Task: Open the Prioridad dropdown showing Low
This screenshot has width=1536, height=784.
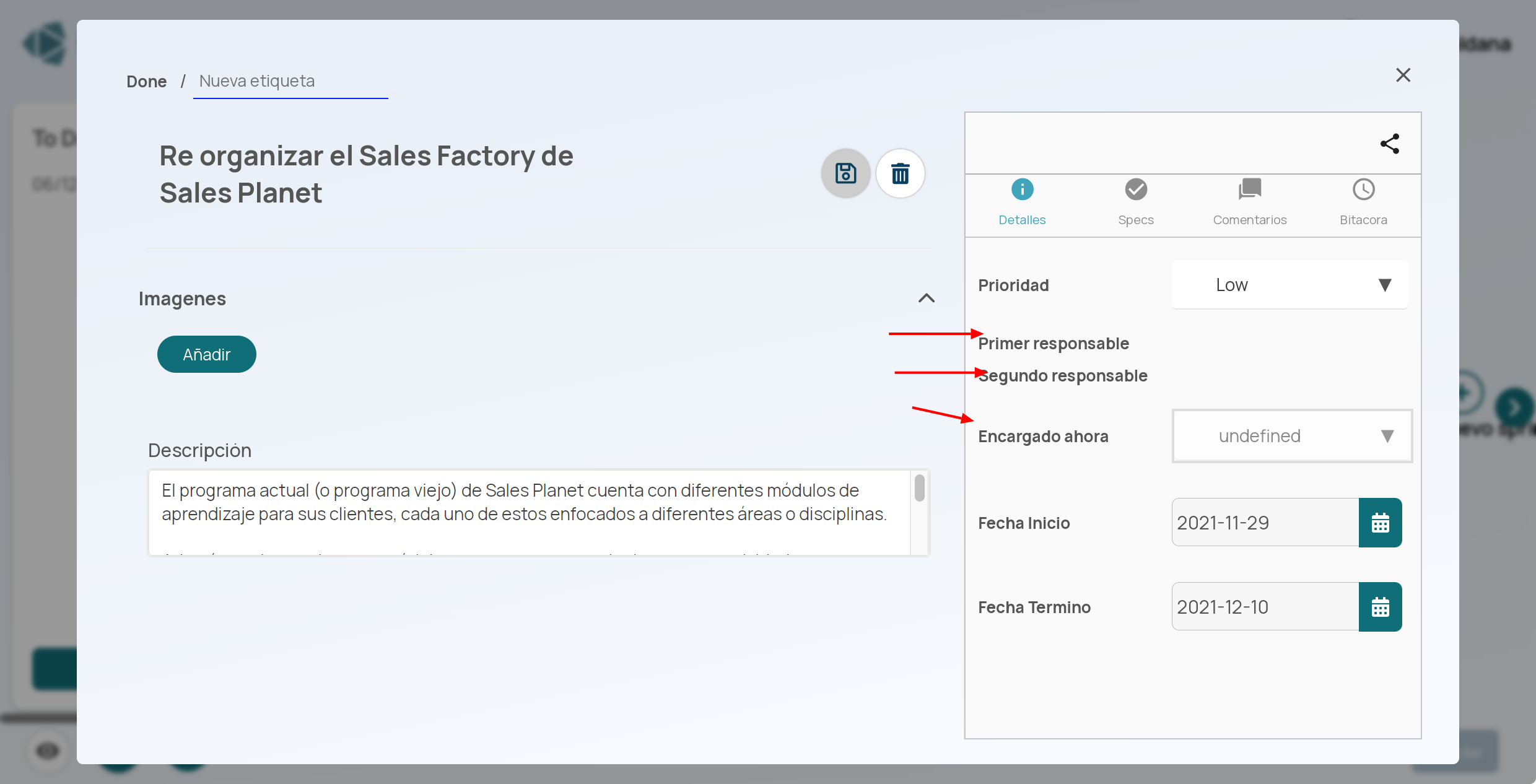Action: tap(1289, 285)
